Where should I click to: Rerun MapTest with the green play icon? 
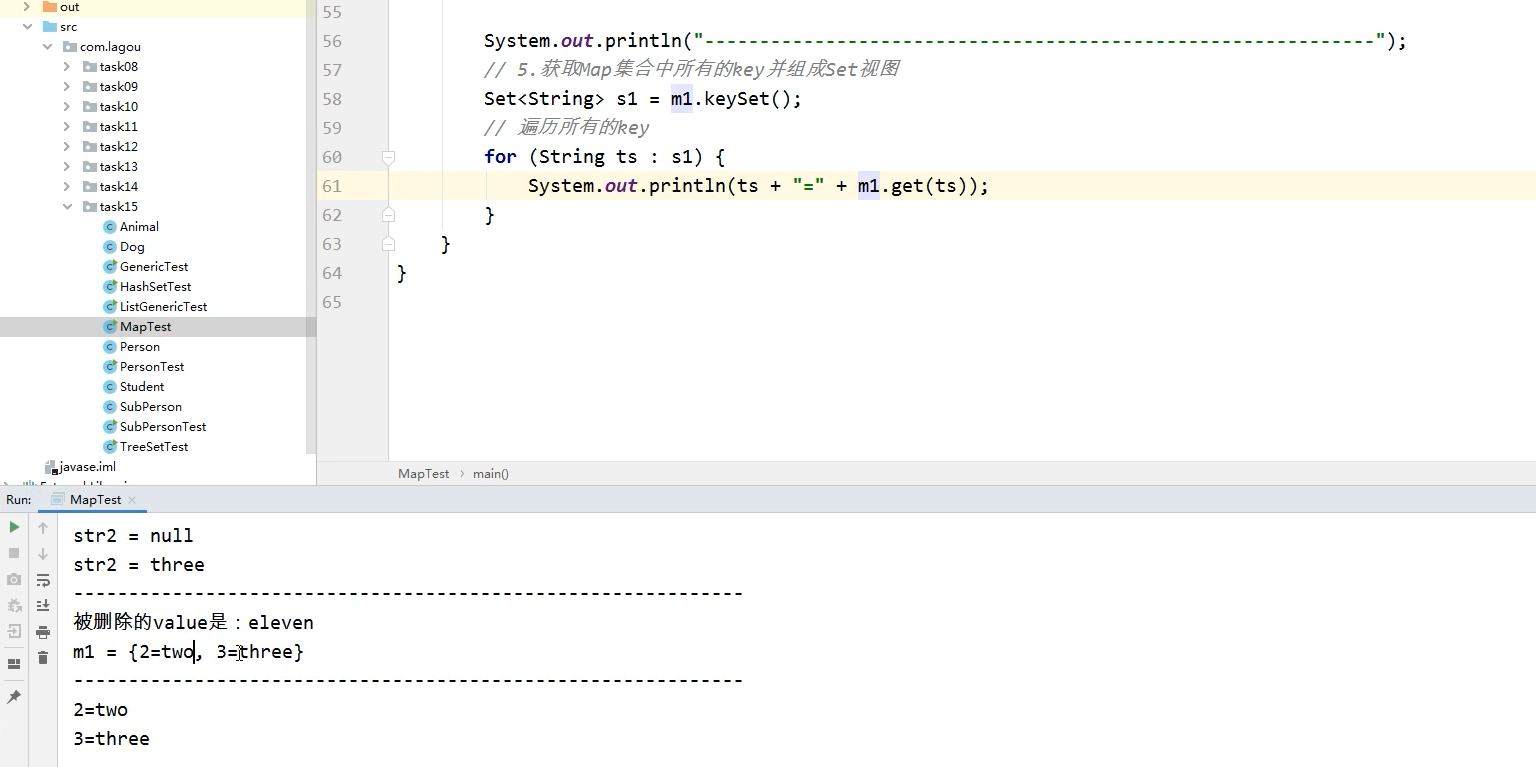[x=14, y=527]
